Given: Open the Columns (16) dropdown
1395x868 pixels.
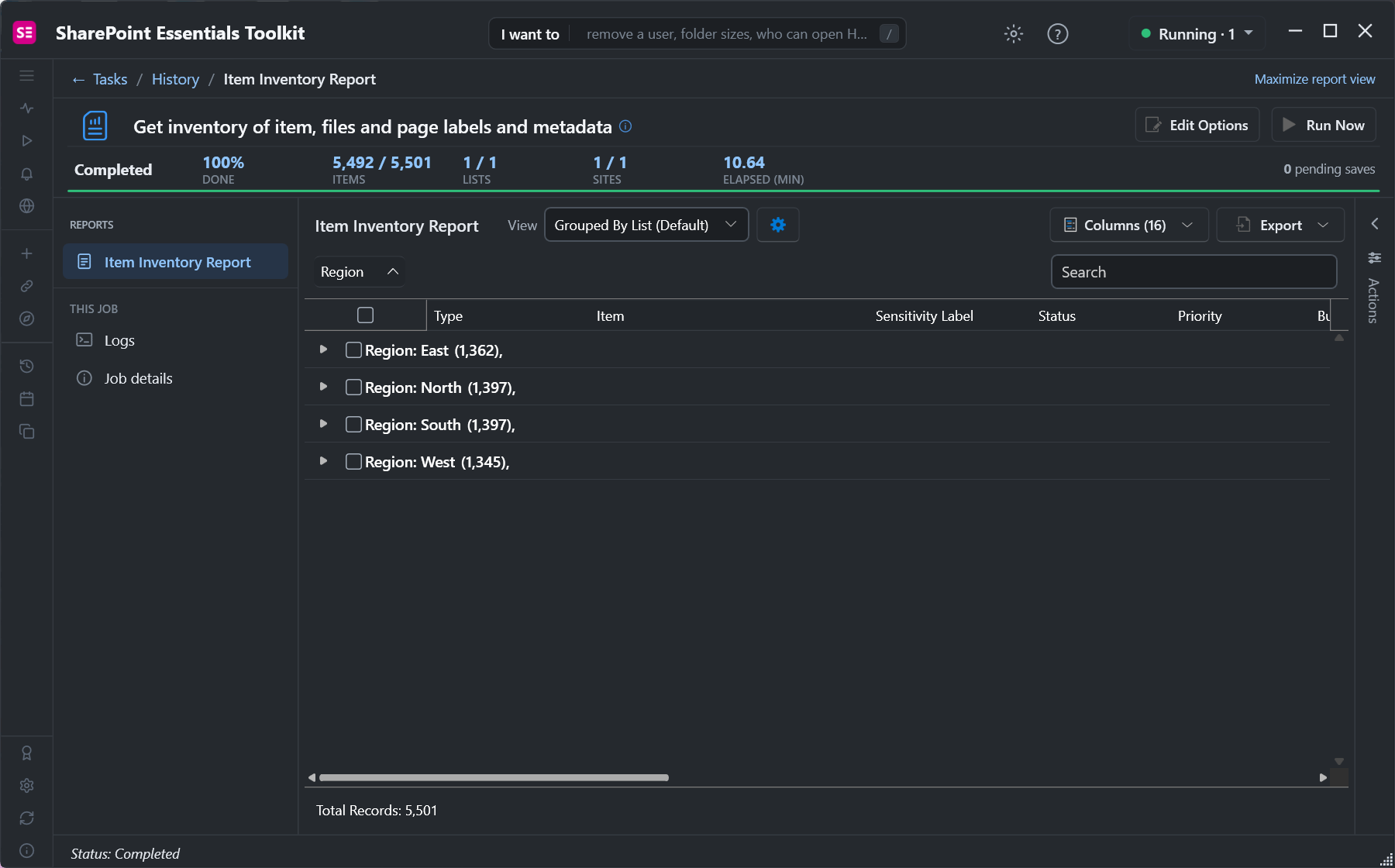Looking at the screenshot, I should pyautogui.click(x=1128, y=225).
